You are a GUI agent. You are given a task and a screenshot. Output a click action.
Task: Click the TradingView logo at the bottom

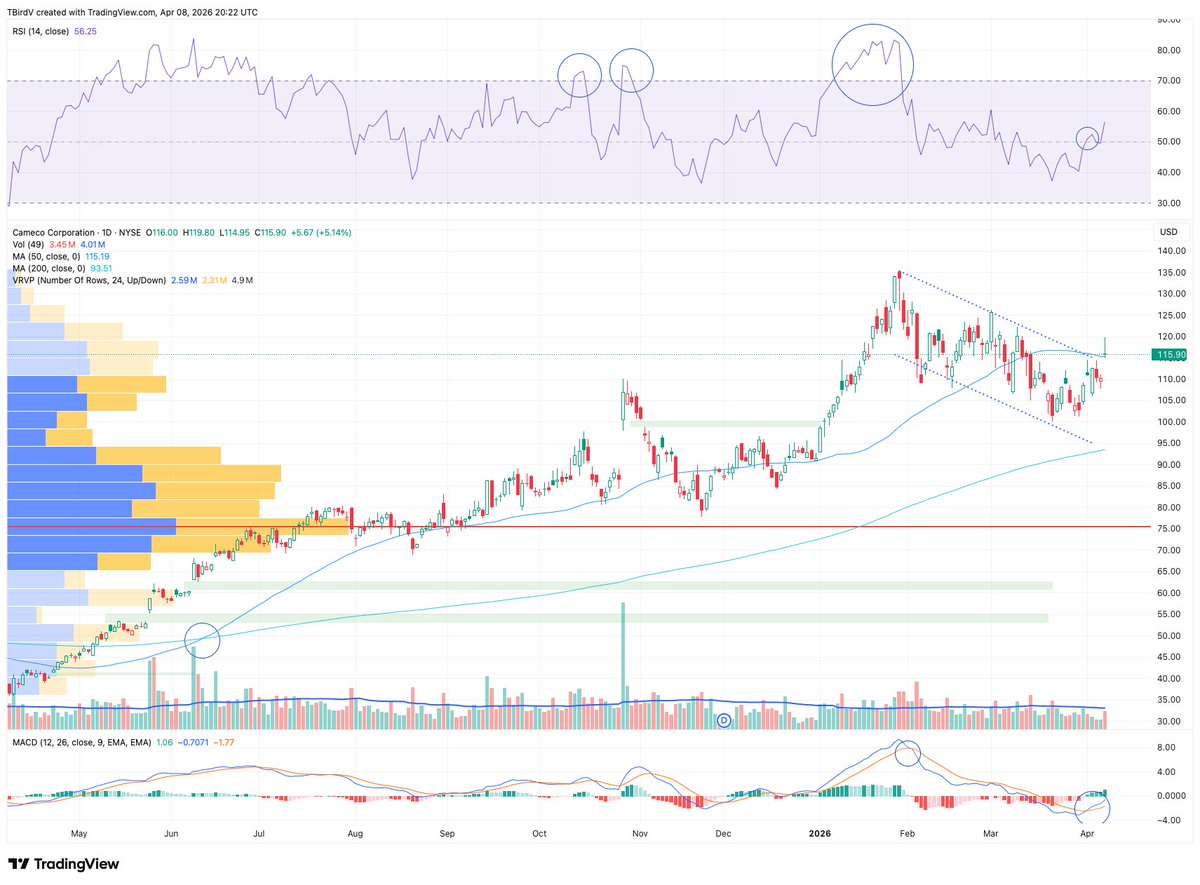(x=64, y=864)
